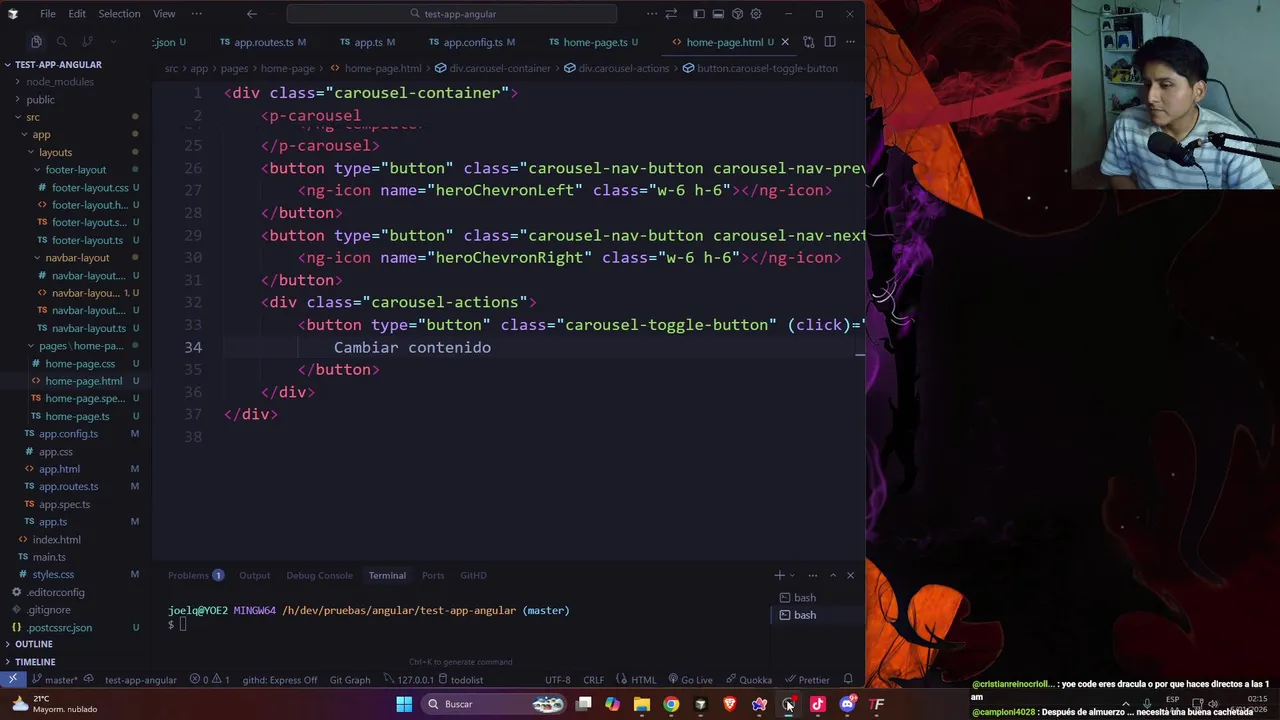Open the settings gear in title bar
The height and width of the screenshot is (720, 1280).
[x=756, y=14]
